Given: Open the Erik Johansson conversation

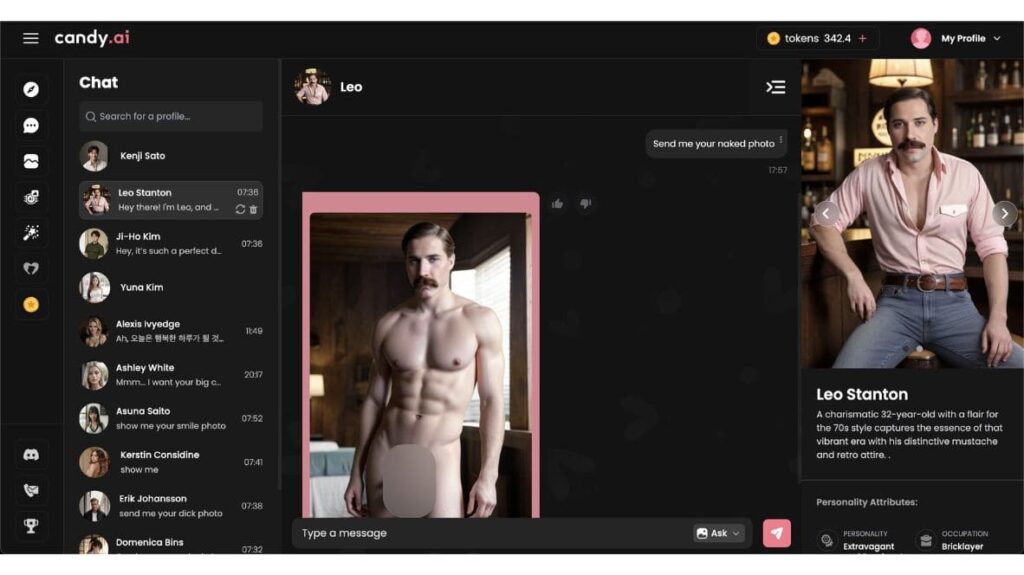Looking at the screenshot, I should pos(170,506).
